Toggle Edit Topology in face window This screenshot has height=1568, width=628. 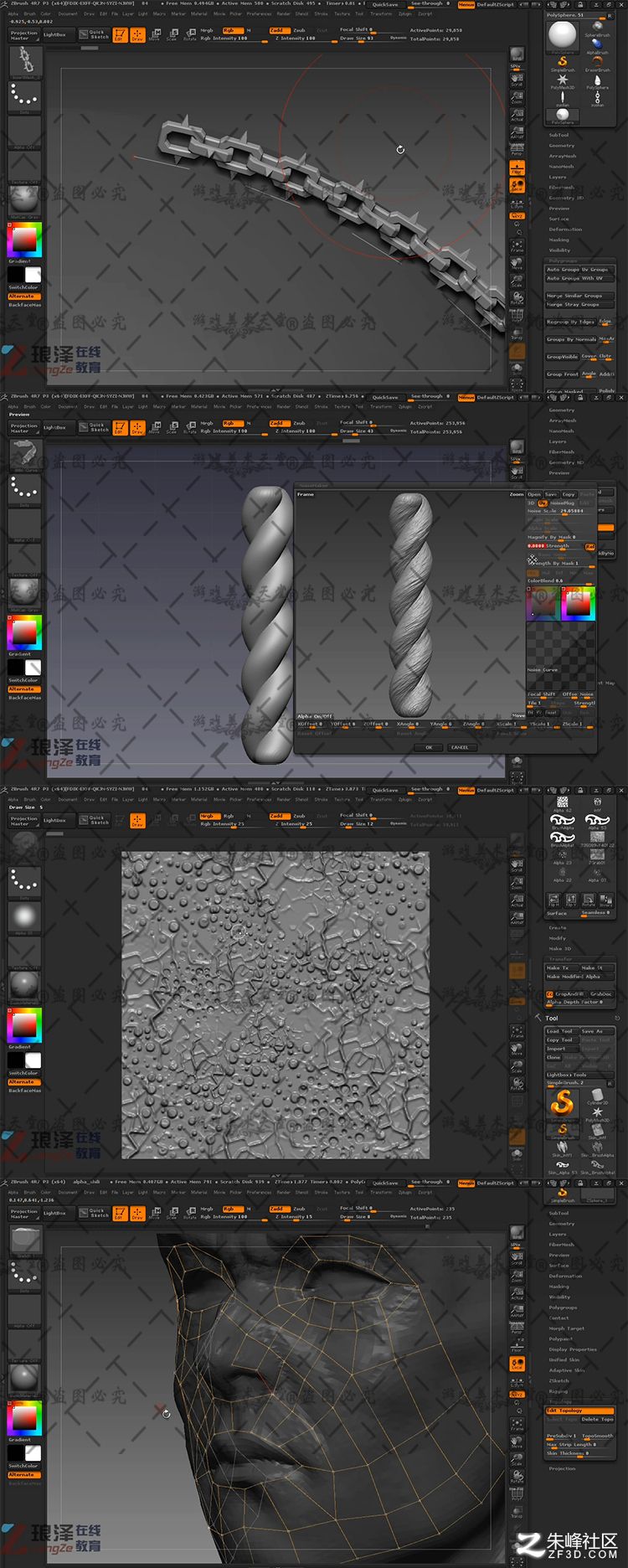point(579,1410)
